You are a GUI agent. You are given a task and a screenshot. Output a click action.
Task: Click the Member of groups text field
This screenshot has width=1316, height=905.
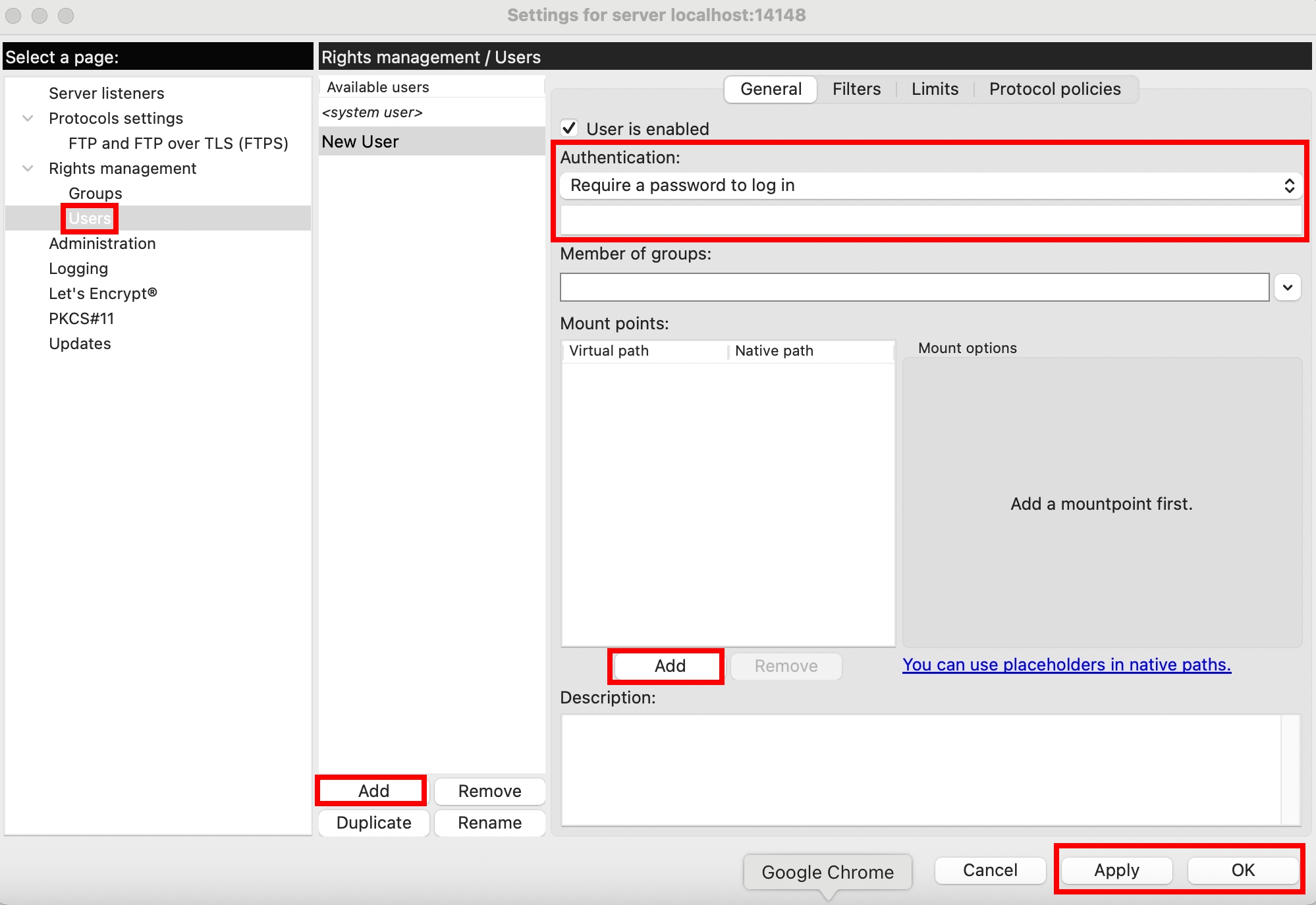click(914, 287)
